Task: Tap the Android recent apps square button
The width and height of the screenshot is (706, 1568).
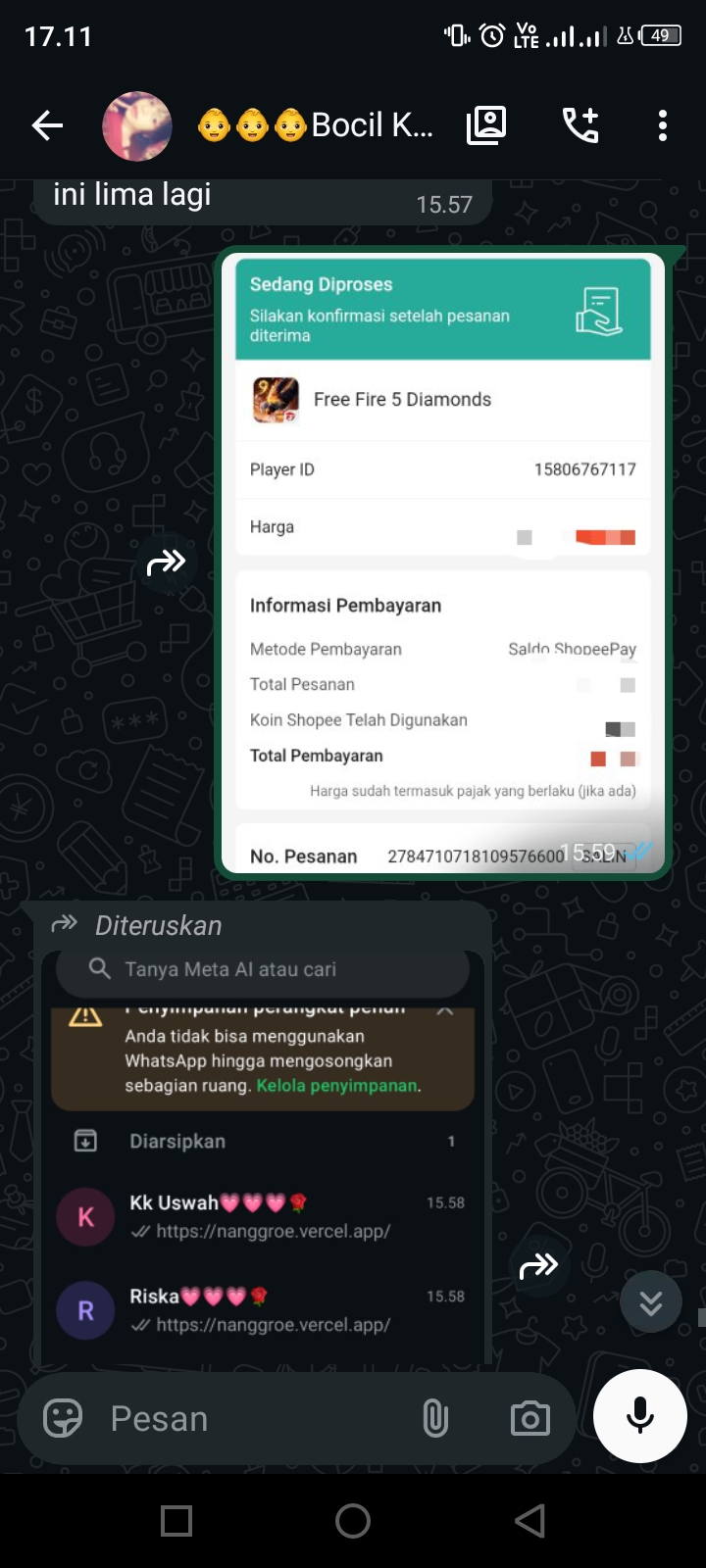Action: click(x=176, y=1521)
